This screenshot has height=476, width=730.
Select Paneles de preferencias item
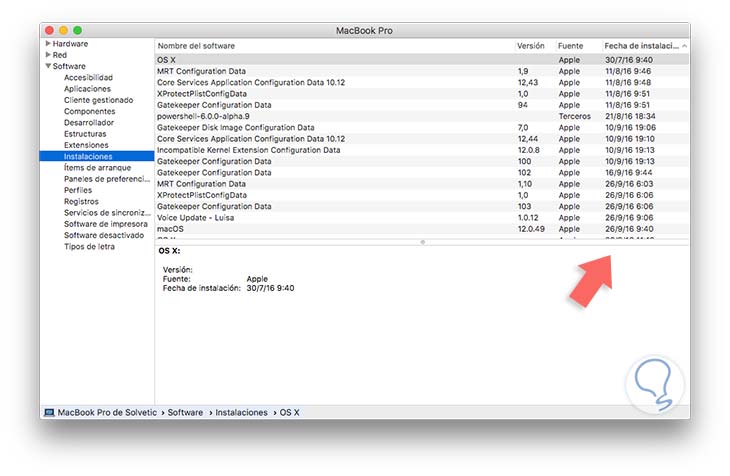[107, 179]
